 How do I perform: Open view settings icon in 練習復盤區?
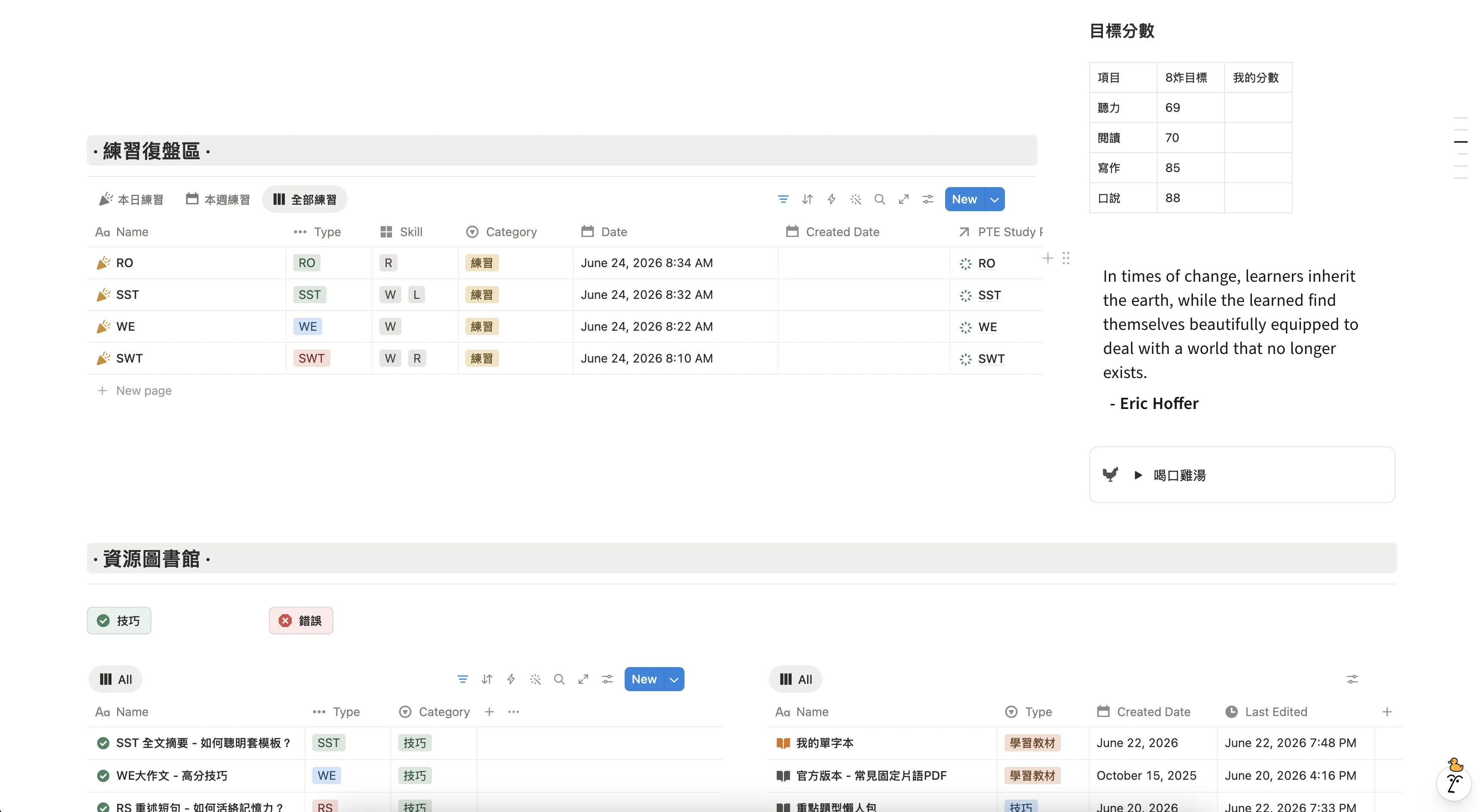pyautogui.click(x=928, y=199)
